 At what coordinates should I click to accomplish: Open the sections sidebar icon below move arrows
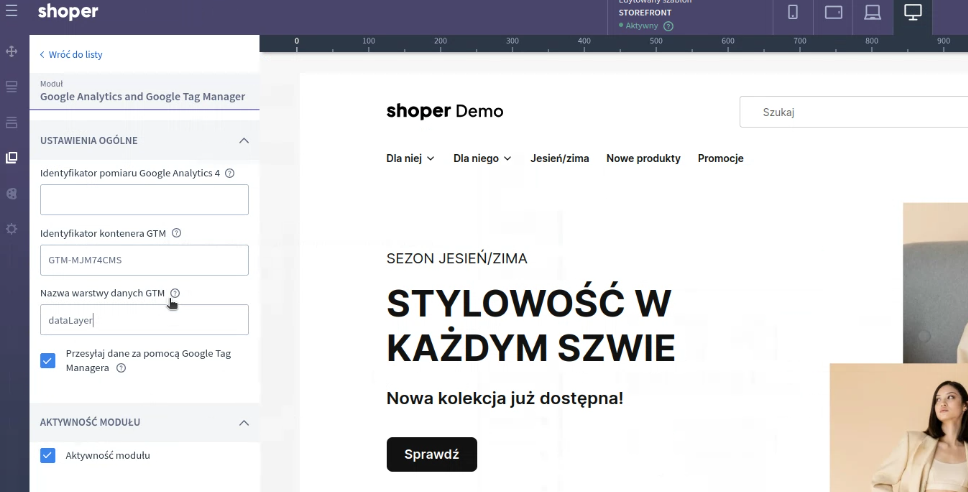(x=11, y=87)
